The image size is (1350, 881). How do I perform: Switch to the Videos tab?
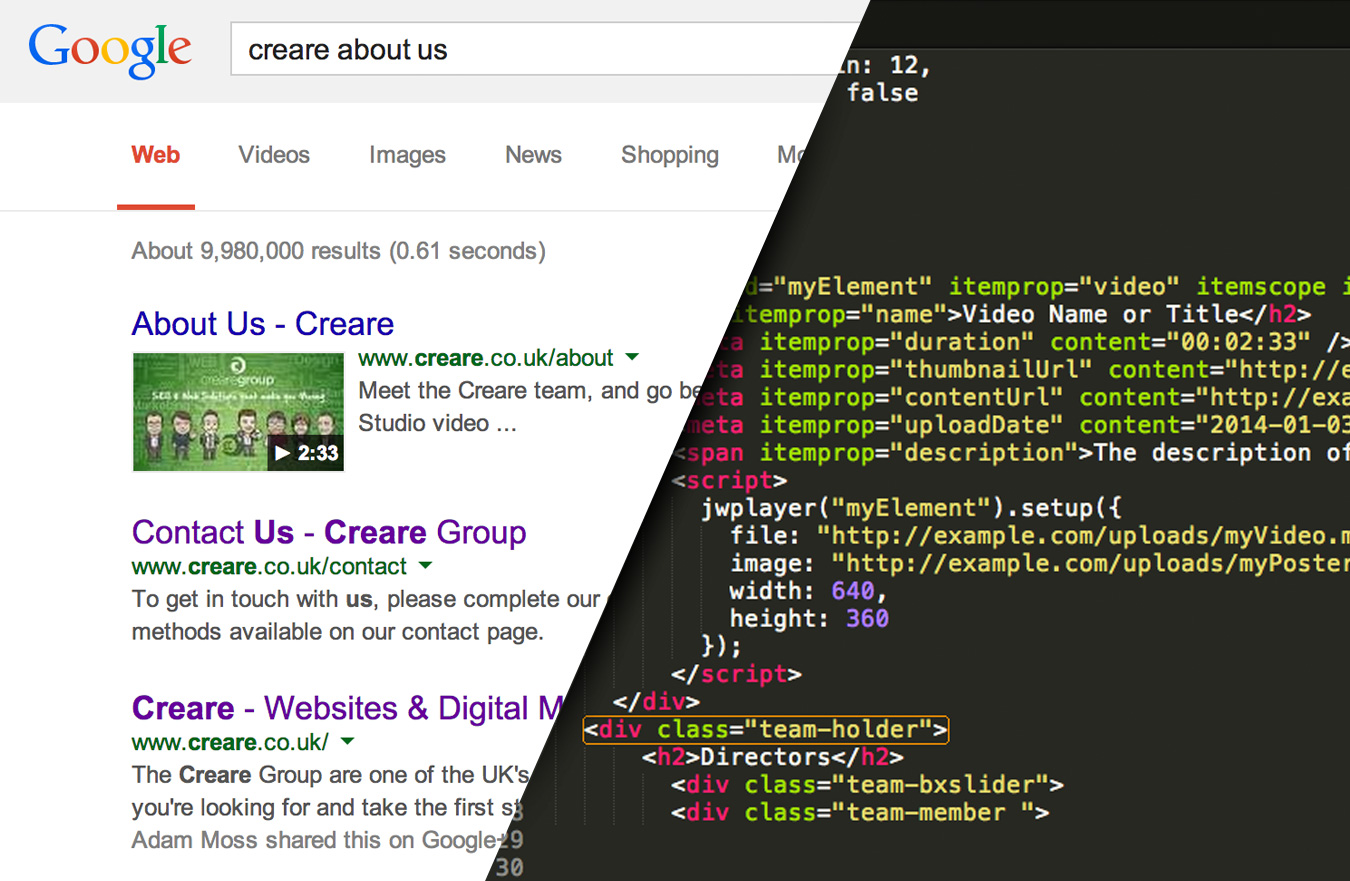click(x=274, y=155)
